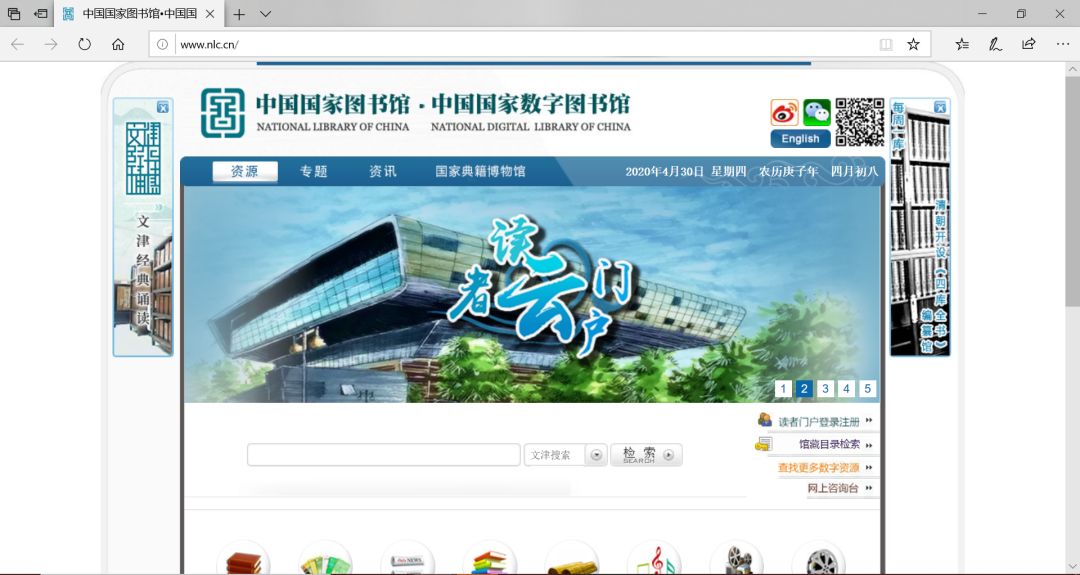Click the 读者云门户 banner image
This screenshot has width=1080, height=575.
pos(532,295)
